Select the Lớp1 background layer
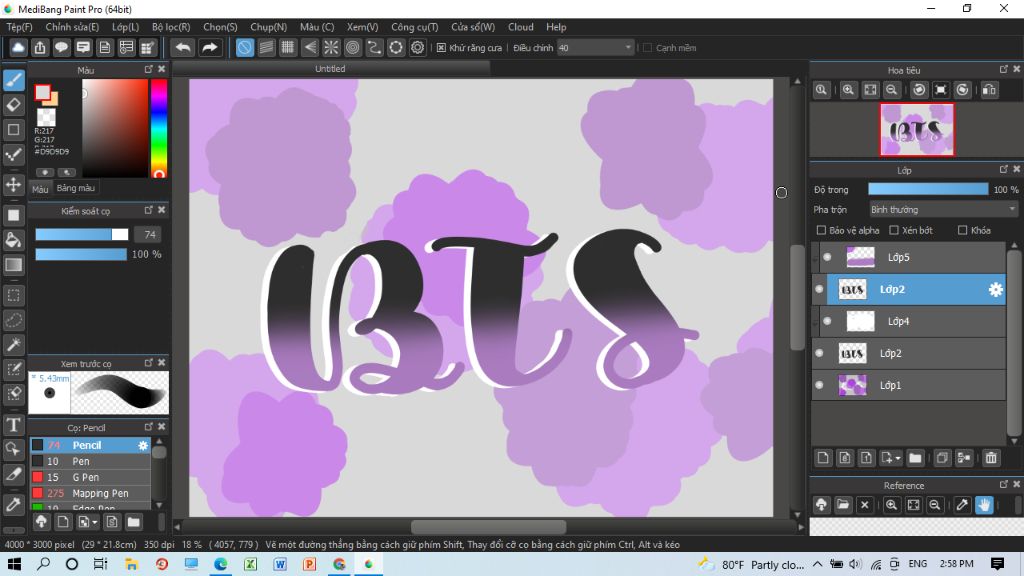 (x=908, y=385)
